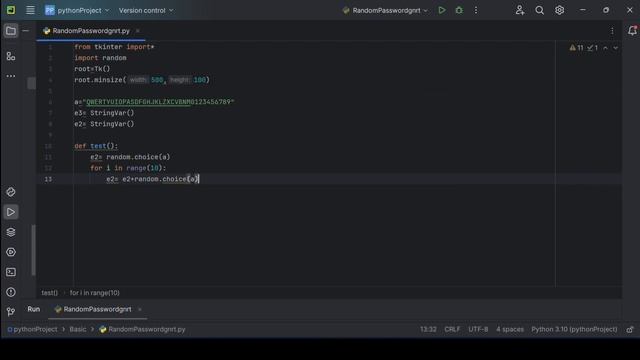Open the Project tool window folder icon

pos(11,31)
